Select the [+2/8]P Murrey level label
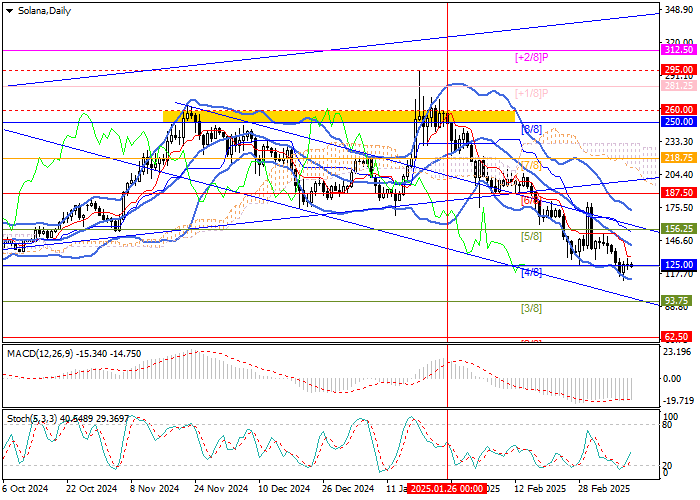This screenshot has width=700, height=500. (534, 58)
